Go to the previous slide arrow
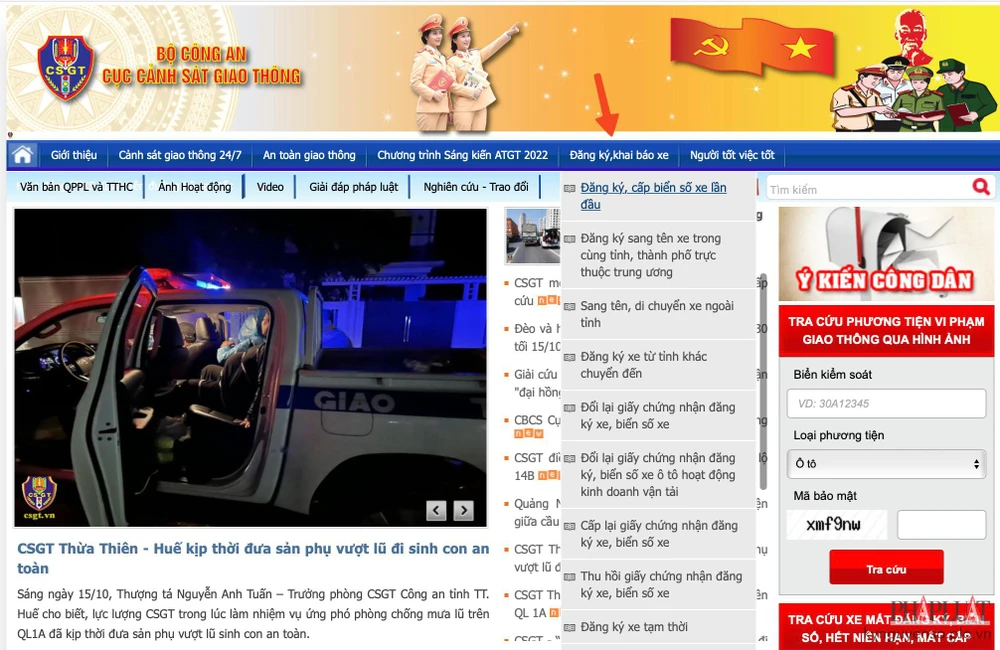Screen dimensions: 1000x650 point(436,511)
